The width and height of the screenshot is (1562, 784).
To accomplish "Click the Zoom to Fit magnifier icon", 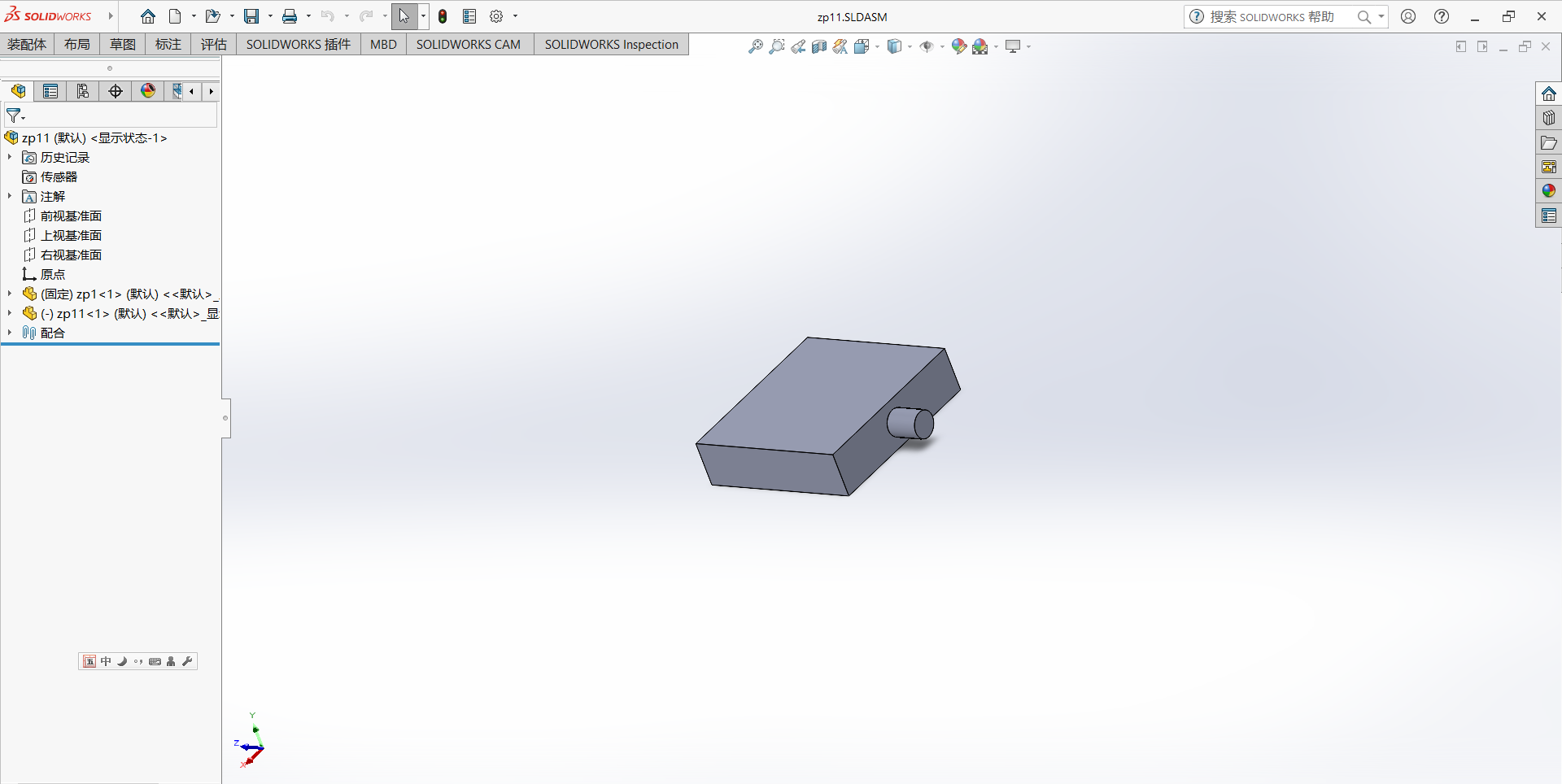I will coord(756,46).
